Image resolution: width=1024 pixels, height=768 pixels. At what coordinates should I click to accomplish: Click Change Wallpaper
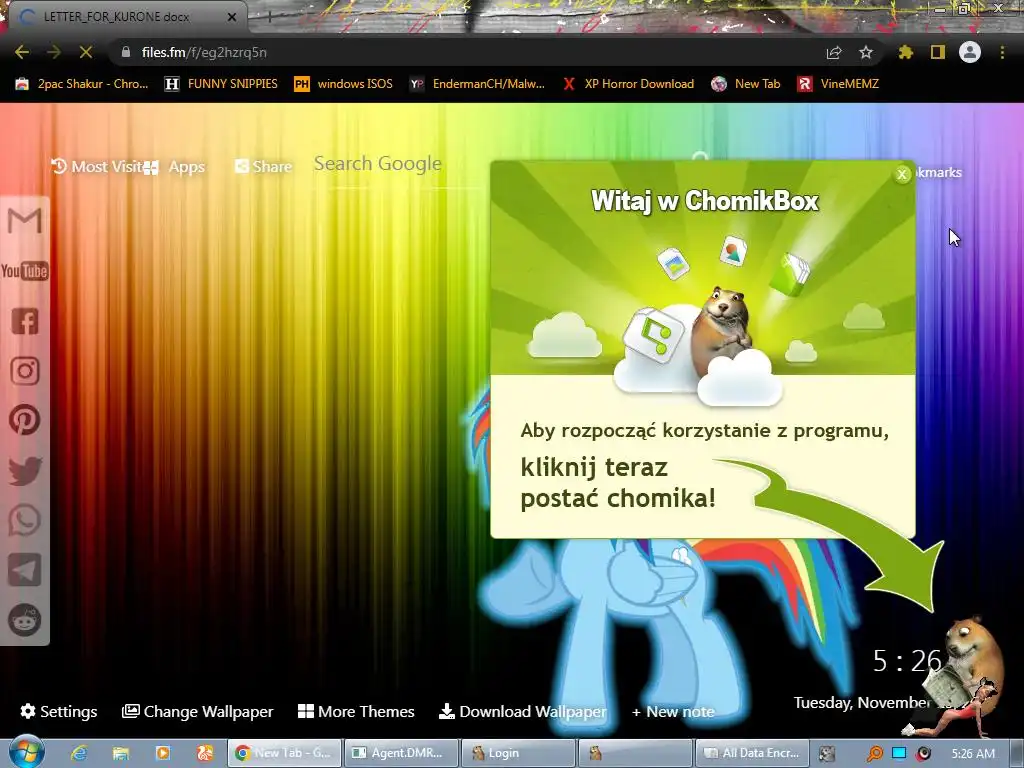(x=197, y=711)
